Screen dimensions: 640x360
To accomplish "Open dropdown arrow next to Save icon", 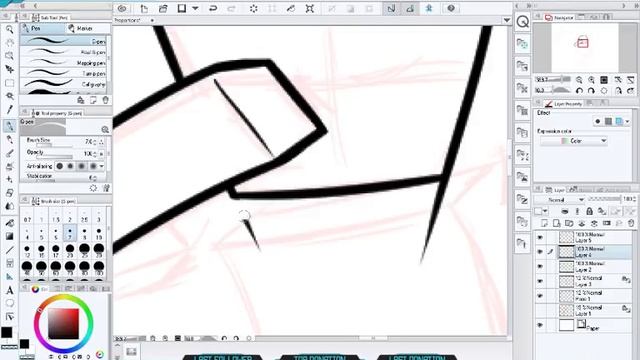I will [195, 8].
